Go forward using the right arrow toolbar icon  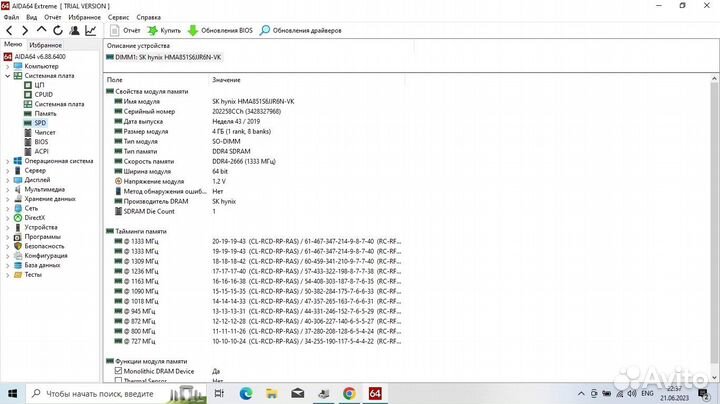(x=25, y=31)
